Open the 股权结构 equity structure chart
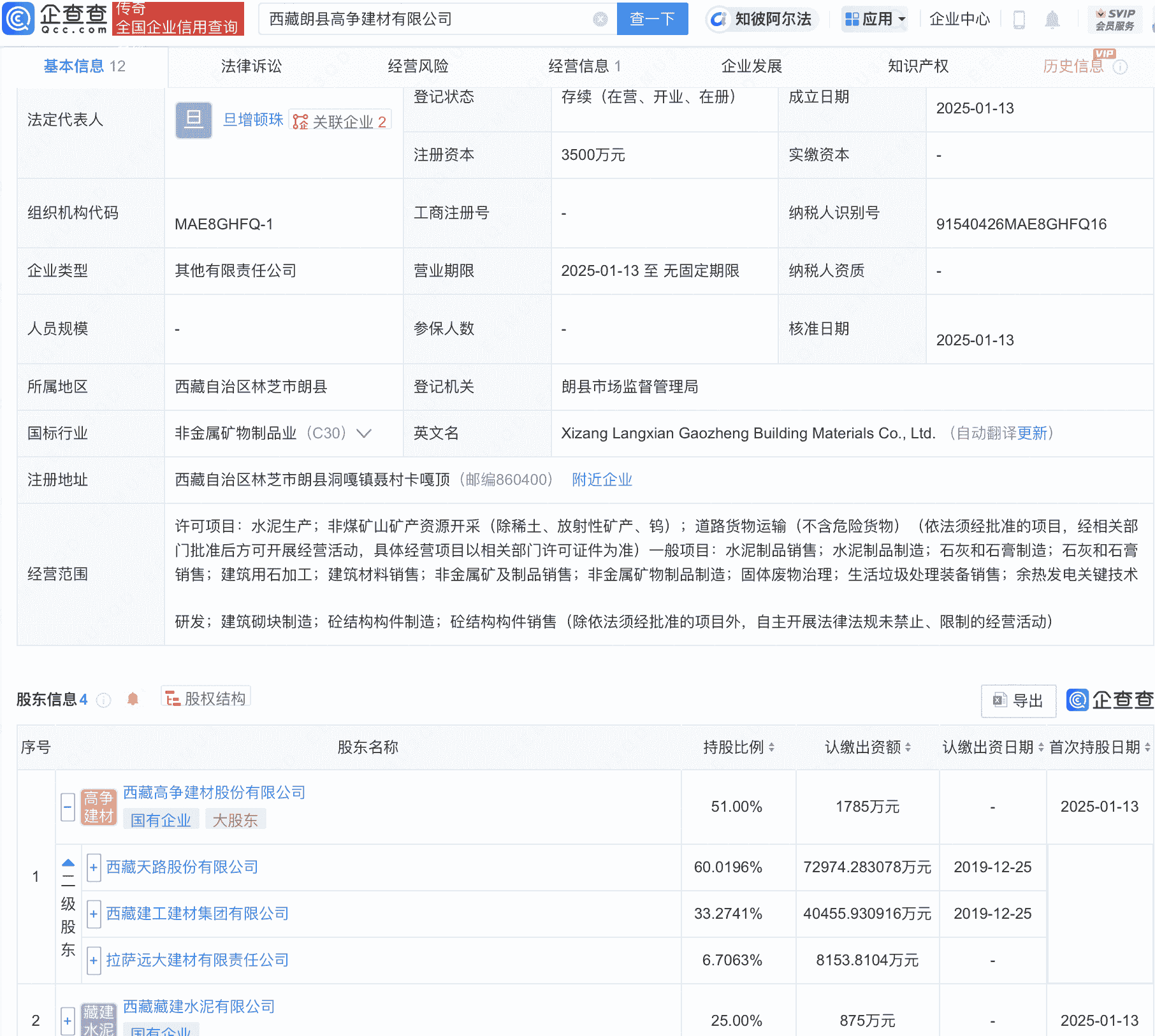Image resolution: width=1155 pixels, height=1036 pixels. point(205,698)
